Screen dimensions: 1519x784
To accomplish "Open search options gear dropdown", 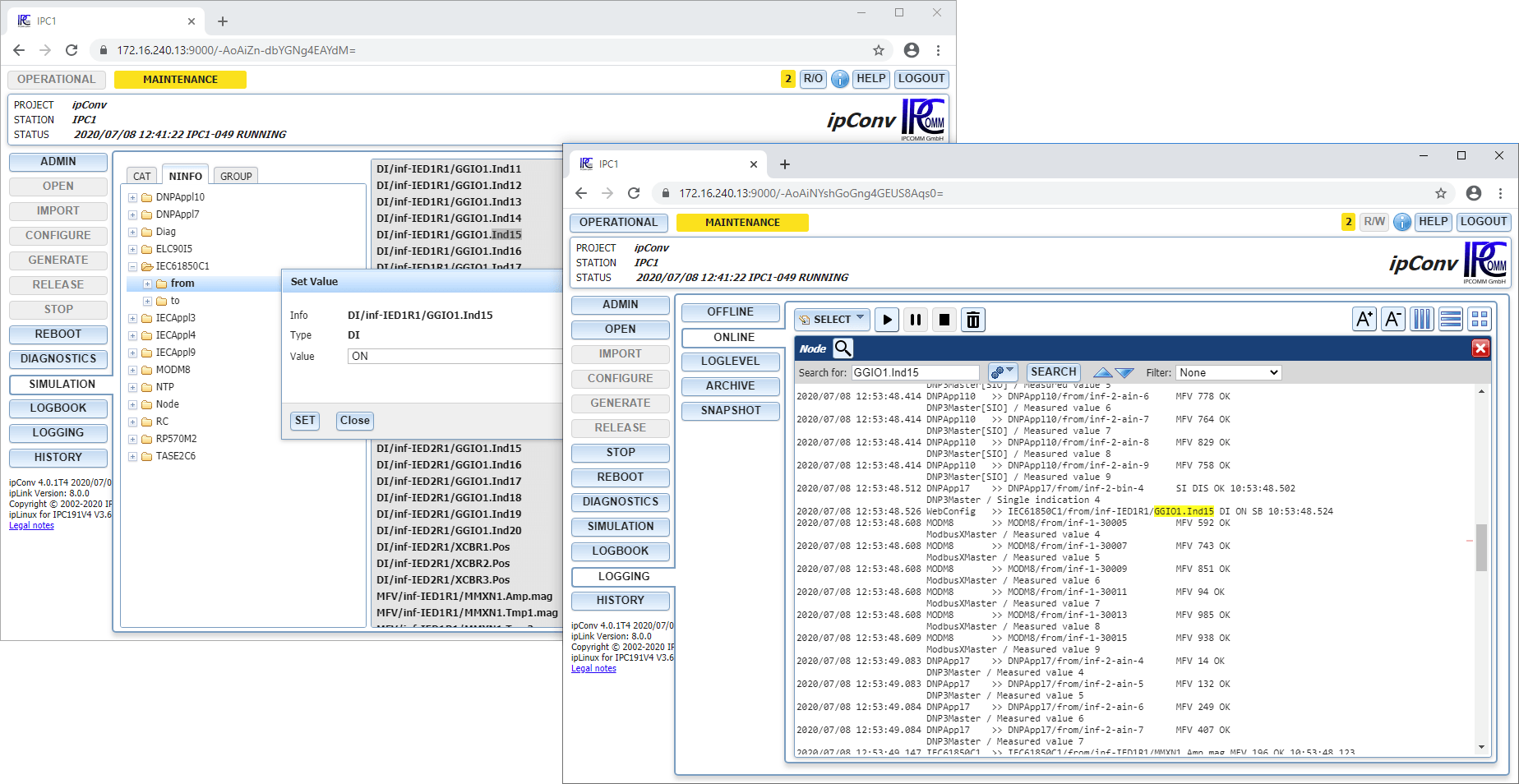I will pyautogui.click(x=1003, y=372).
